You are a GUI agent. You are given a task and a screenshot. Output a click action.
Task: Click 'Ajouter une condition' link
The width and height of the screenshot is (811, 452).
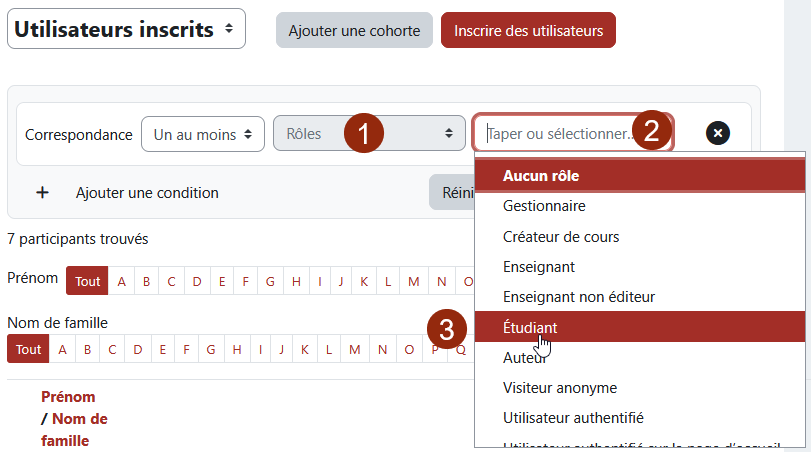pos(147,192)
